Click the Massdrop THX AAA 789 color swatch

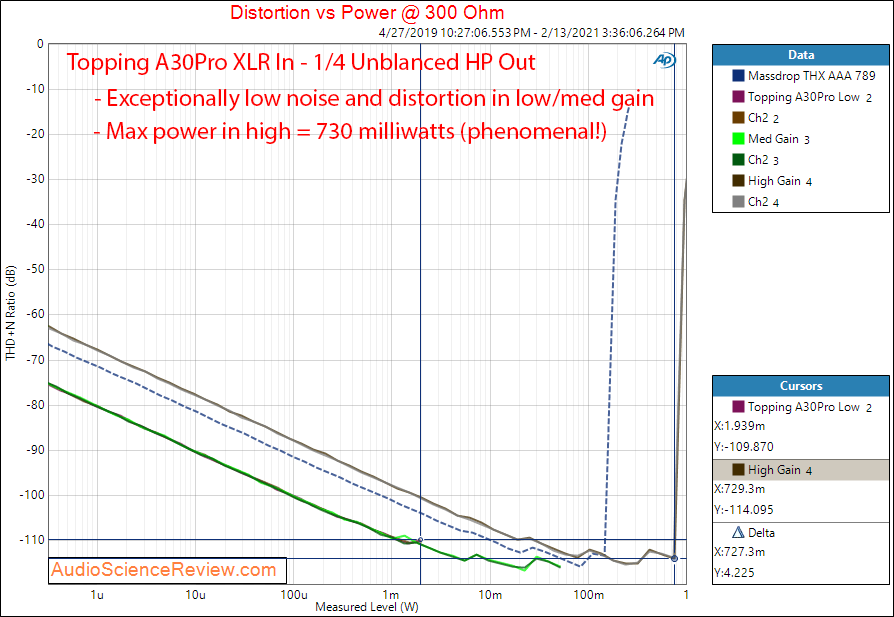click(738, 76)
